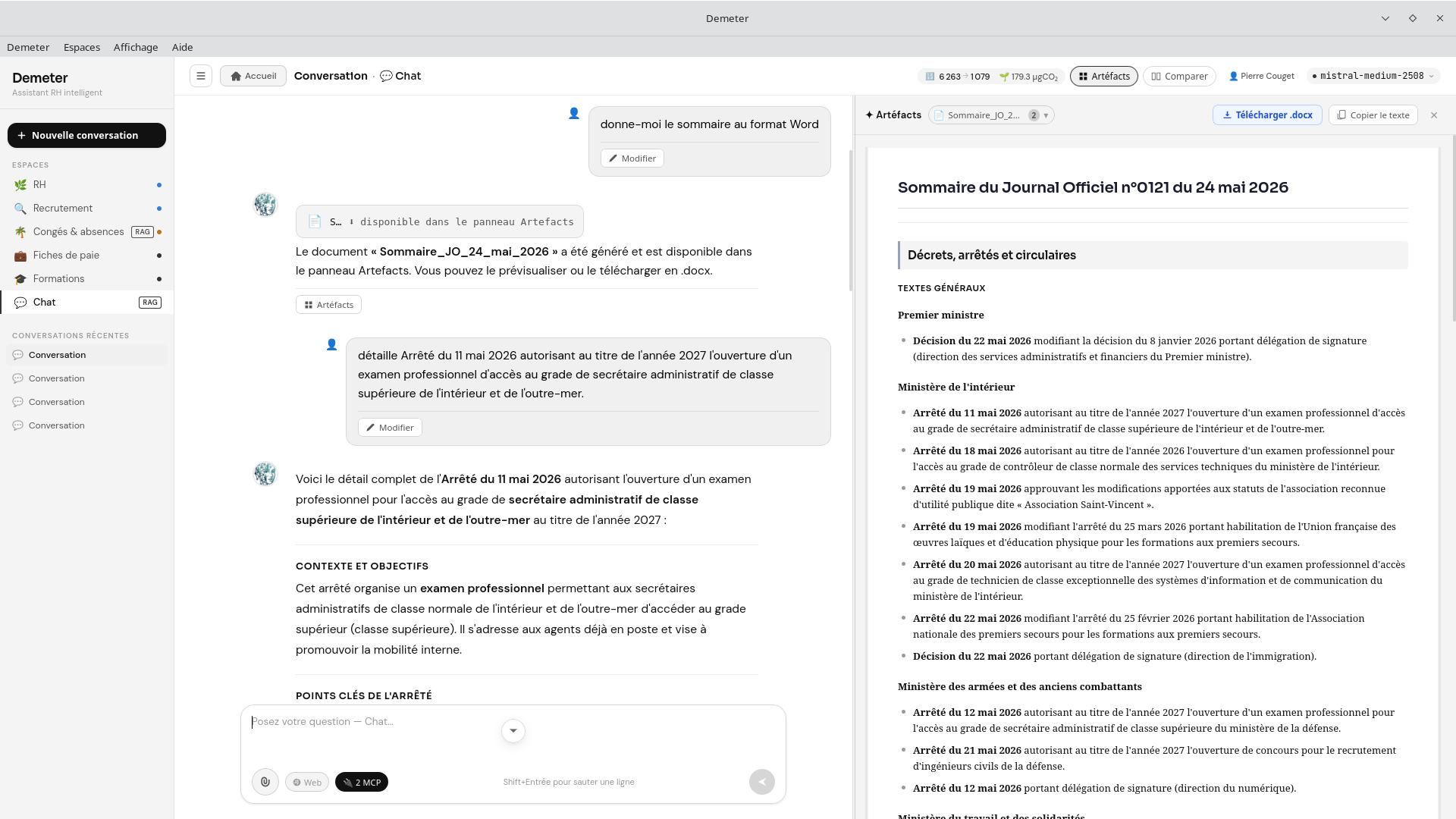Send message with arrow button
The width and height of the screenshot is (1456, 819).
762,782
